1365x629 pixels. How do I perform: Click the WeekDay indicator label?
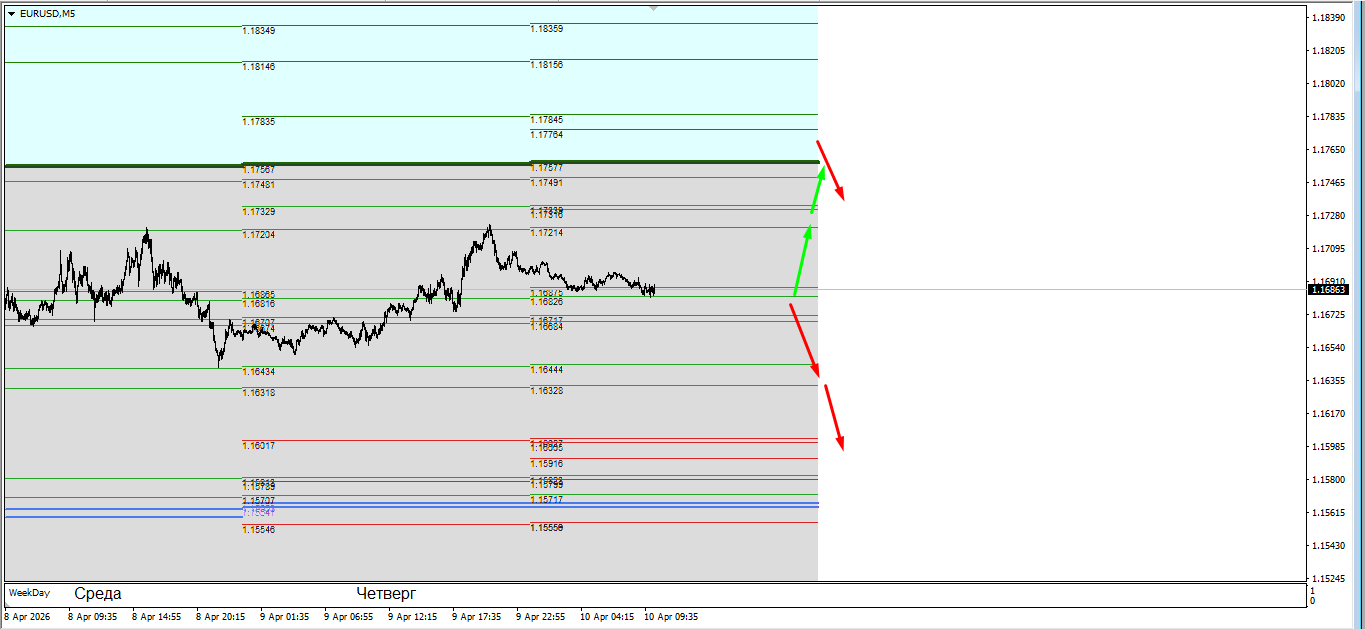[29, 593]
